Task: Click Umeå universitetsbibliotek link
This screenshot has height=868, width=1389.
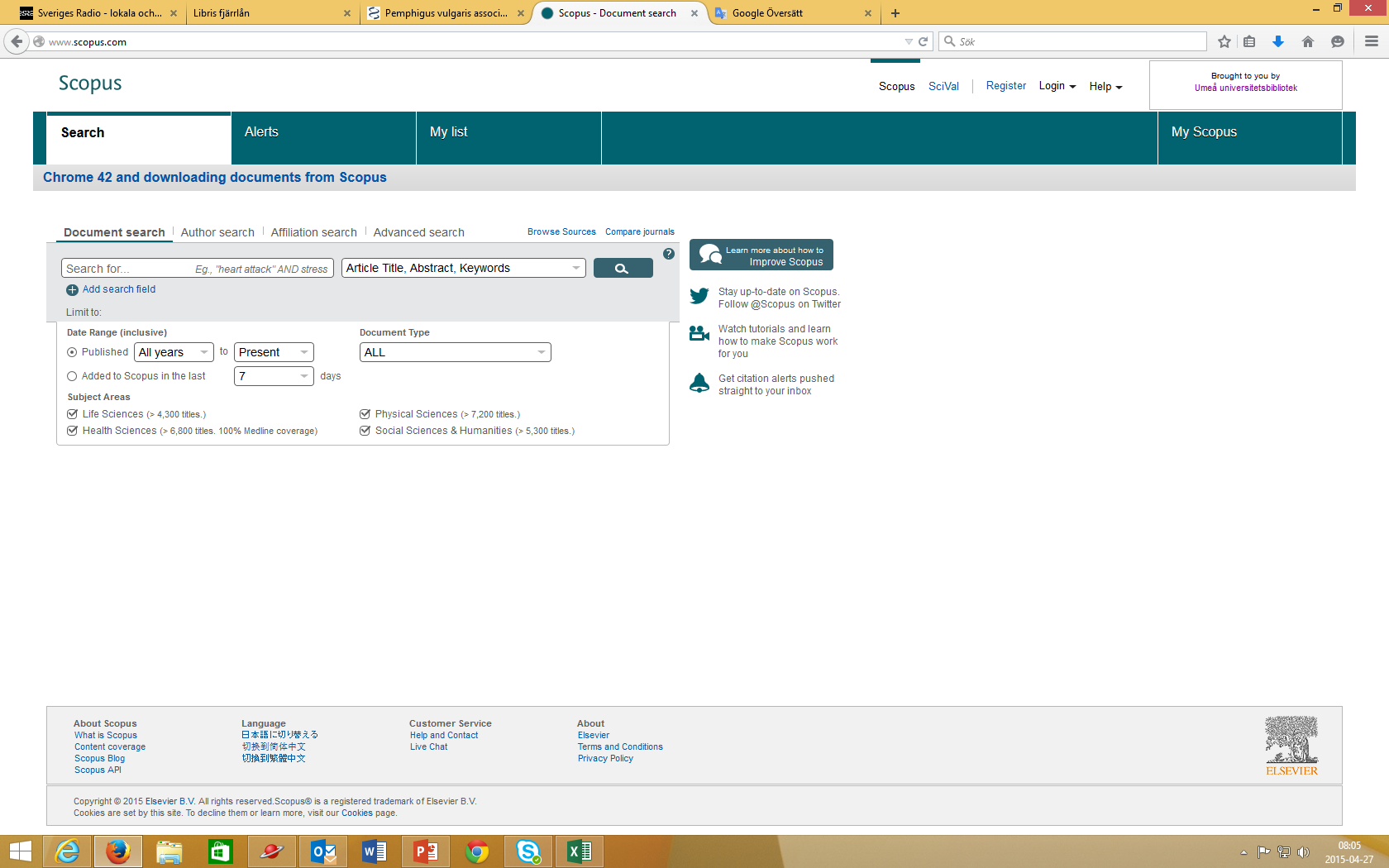Action: click(1245, 88)
